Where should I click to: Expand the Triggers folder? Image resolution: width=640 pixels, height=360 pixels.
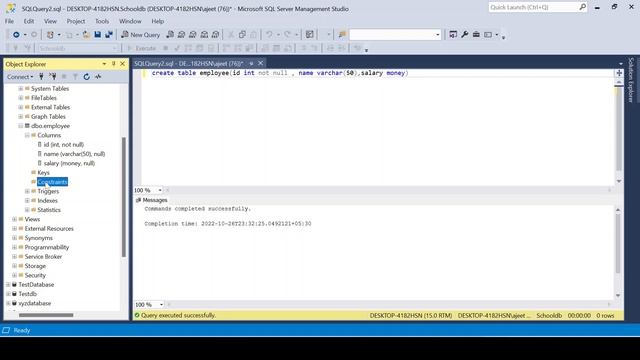27,191
